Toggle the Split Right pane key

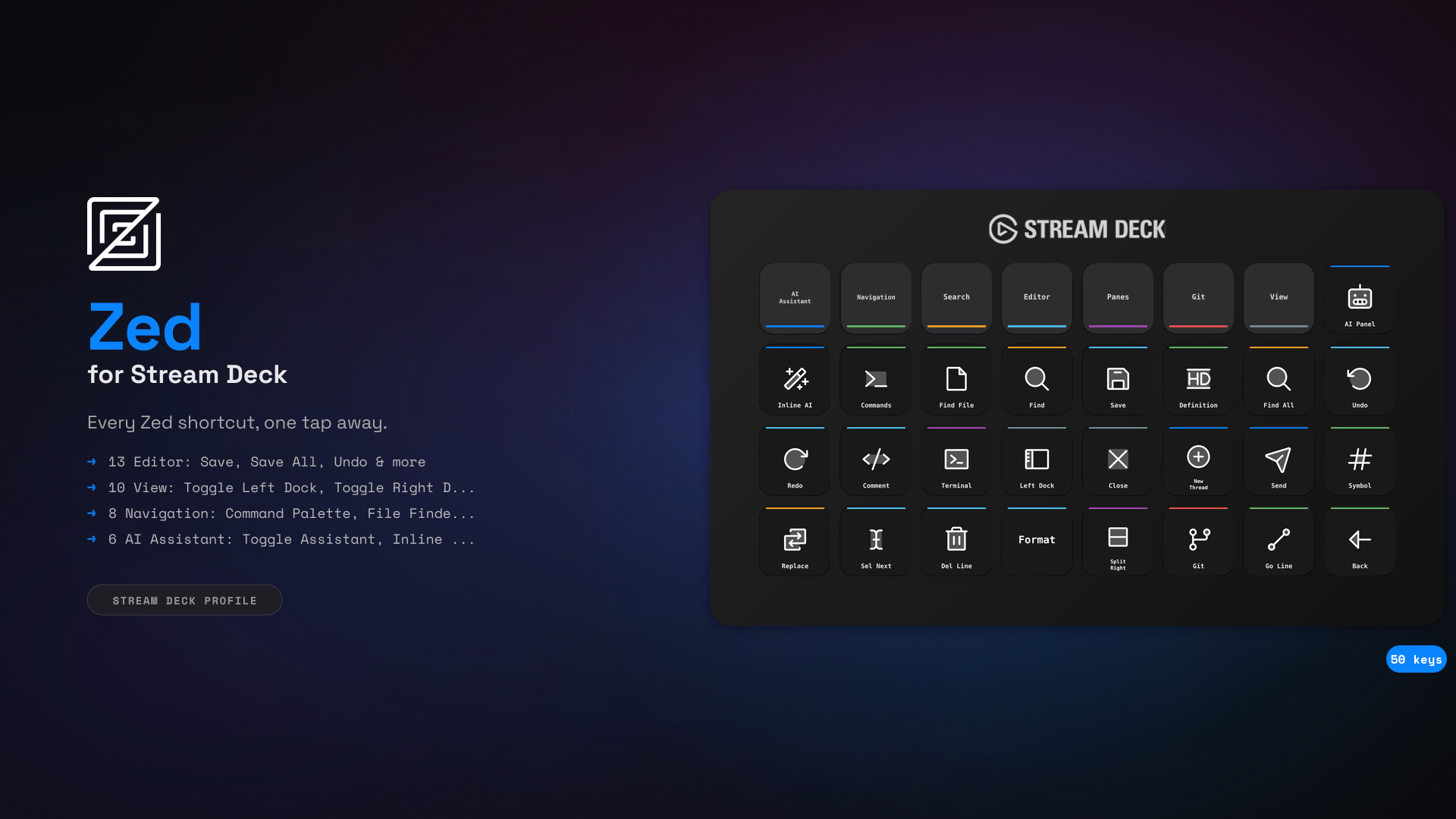pyautogui.click(x=1117, y=541)
